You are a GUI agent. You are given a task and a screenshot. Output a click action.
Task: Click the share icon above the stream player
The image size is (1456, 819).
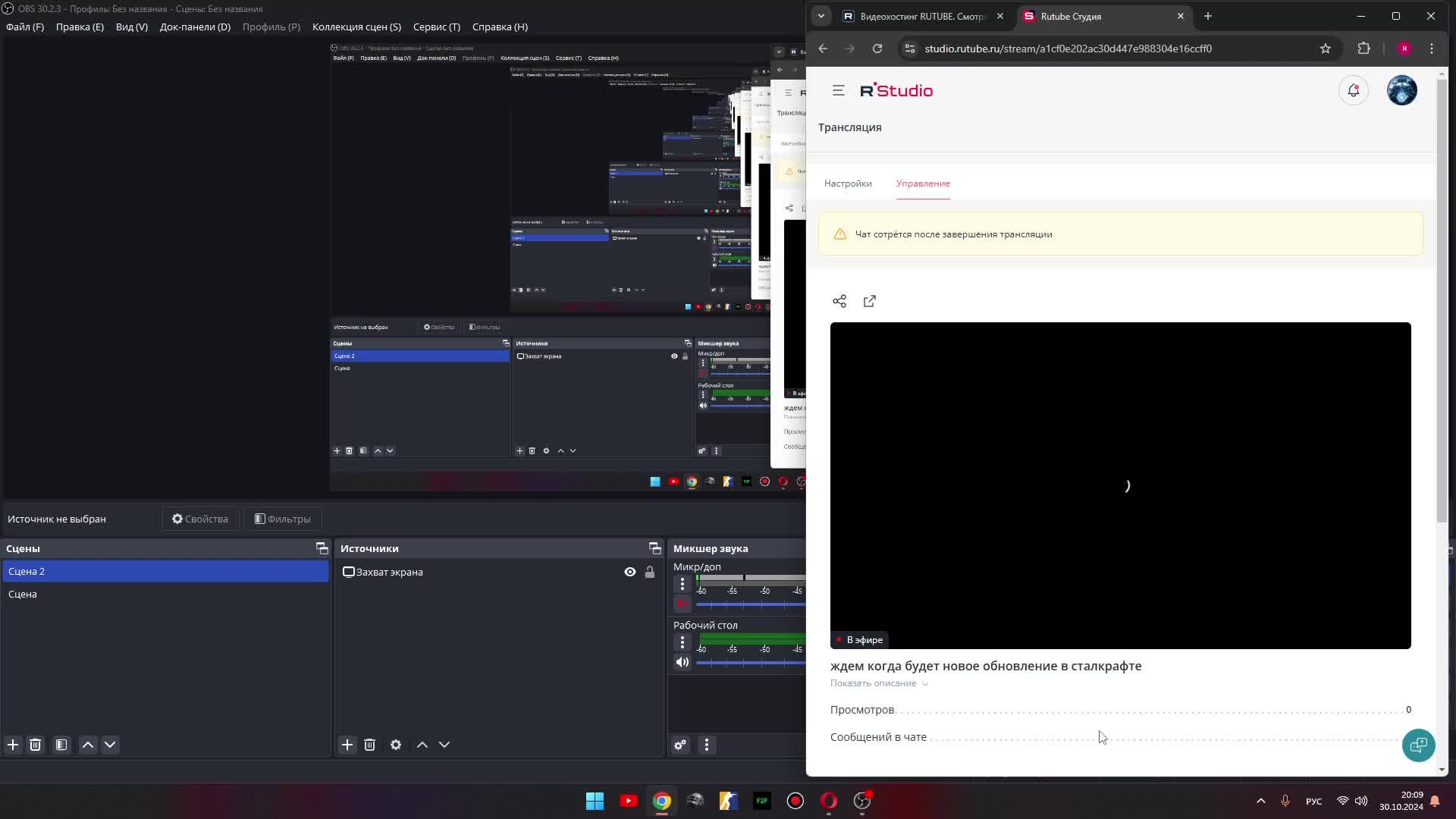pyautogui.click(x=839, y=301)
